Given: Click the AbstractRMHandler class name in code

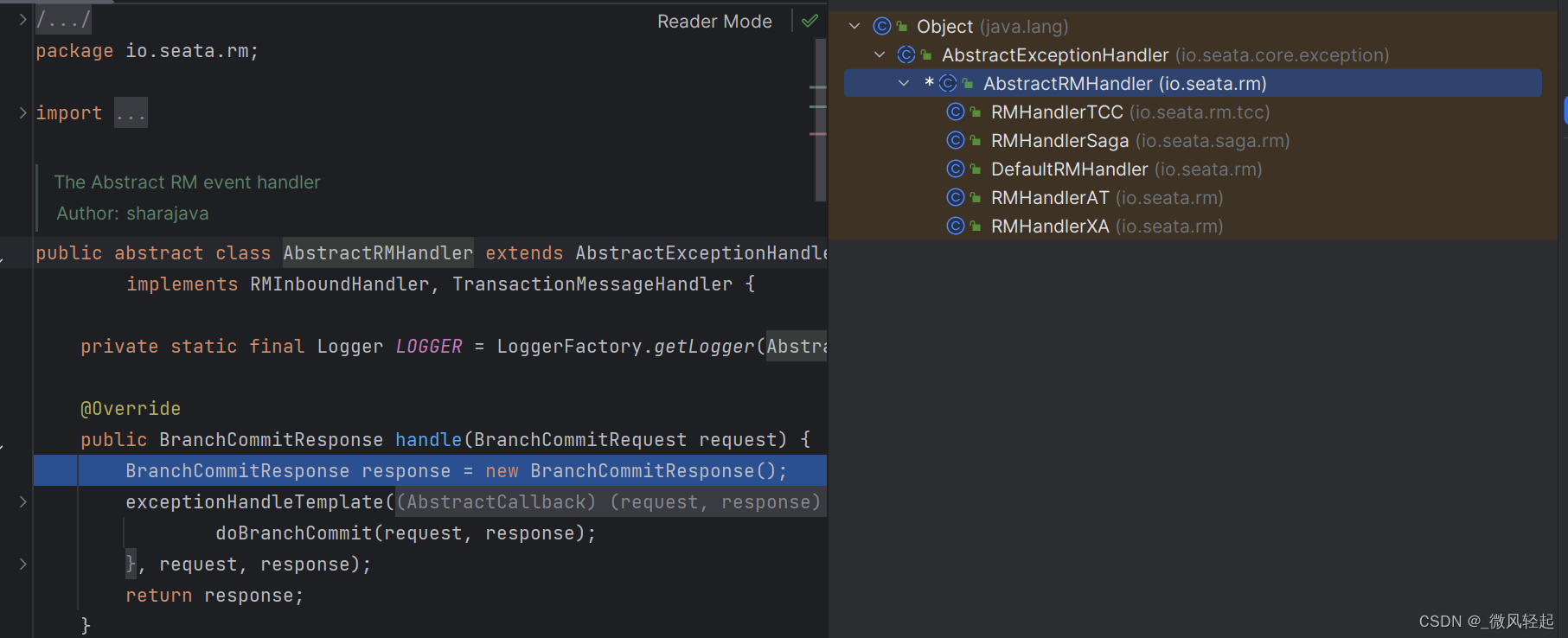Looking at the screenshot, I should click(x=378, y=253).
